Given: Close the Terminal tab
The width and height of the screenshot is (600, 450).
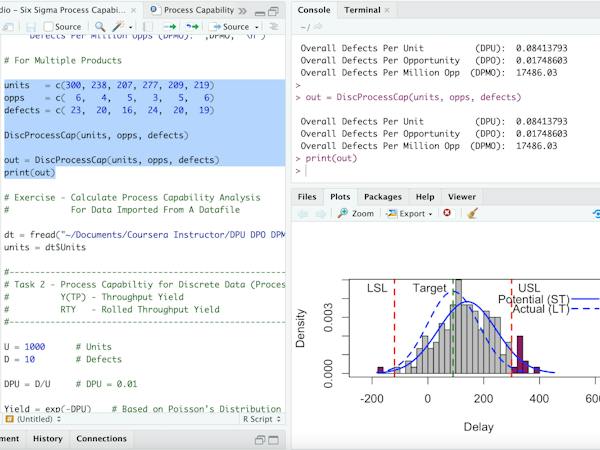Looking at the screenshot, I should 387,10.
